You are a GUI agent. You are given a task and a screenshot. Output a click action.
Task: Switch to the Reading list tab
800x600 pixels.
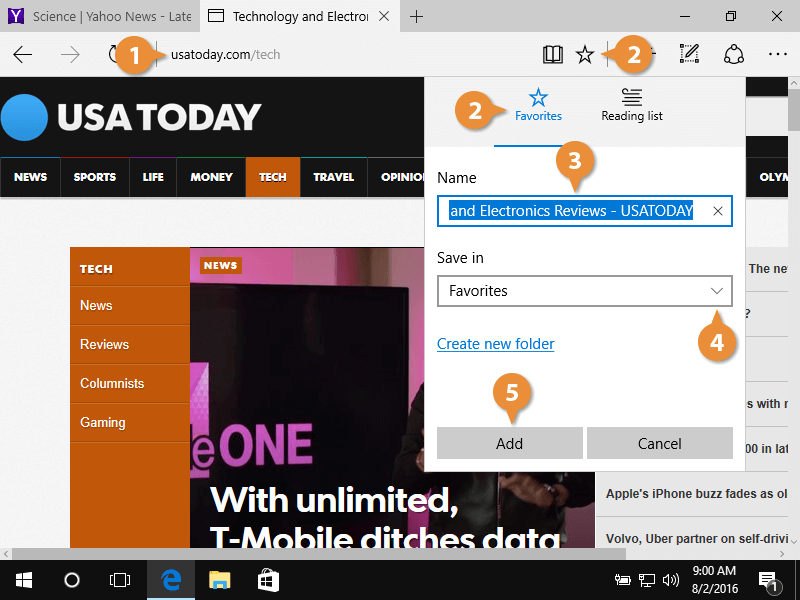tap(631, 105)
